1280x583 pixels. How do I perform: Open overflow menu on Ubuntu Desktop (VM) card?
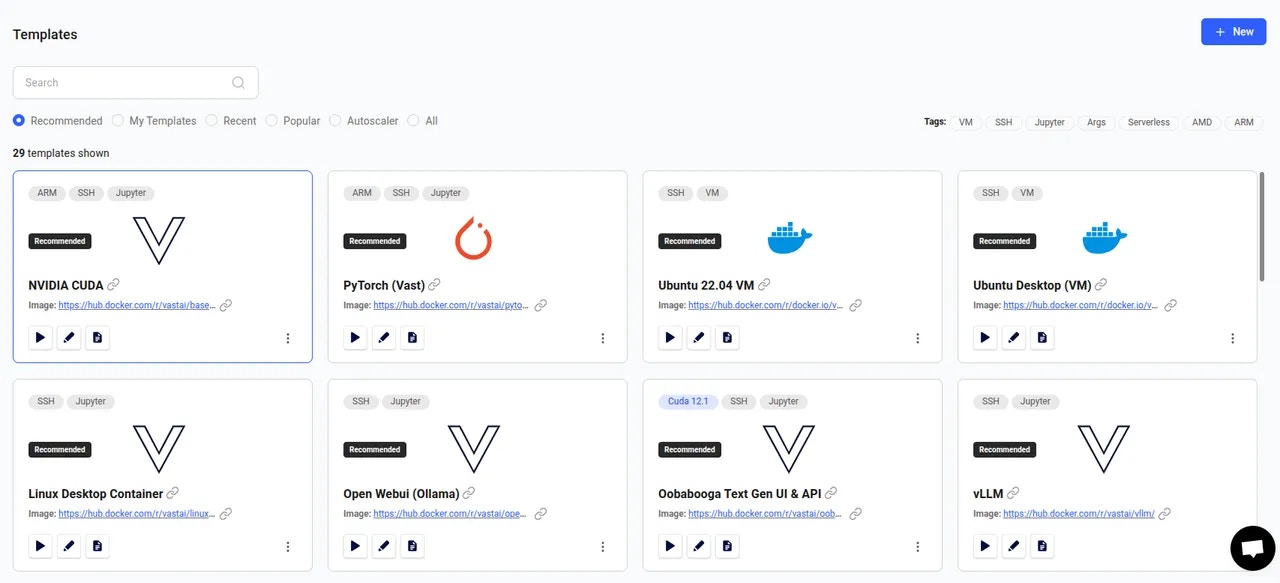1232,339
